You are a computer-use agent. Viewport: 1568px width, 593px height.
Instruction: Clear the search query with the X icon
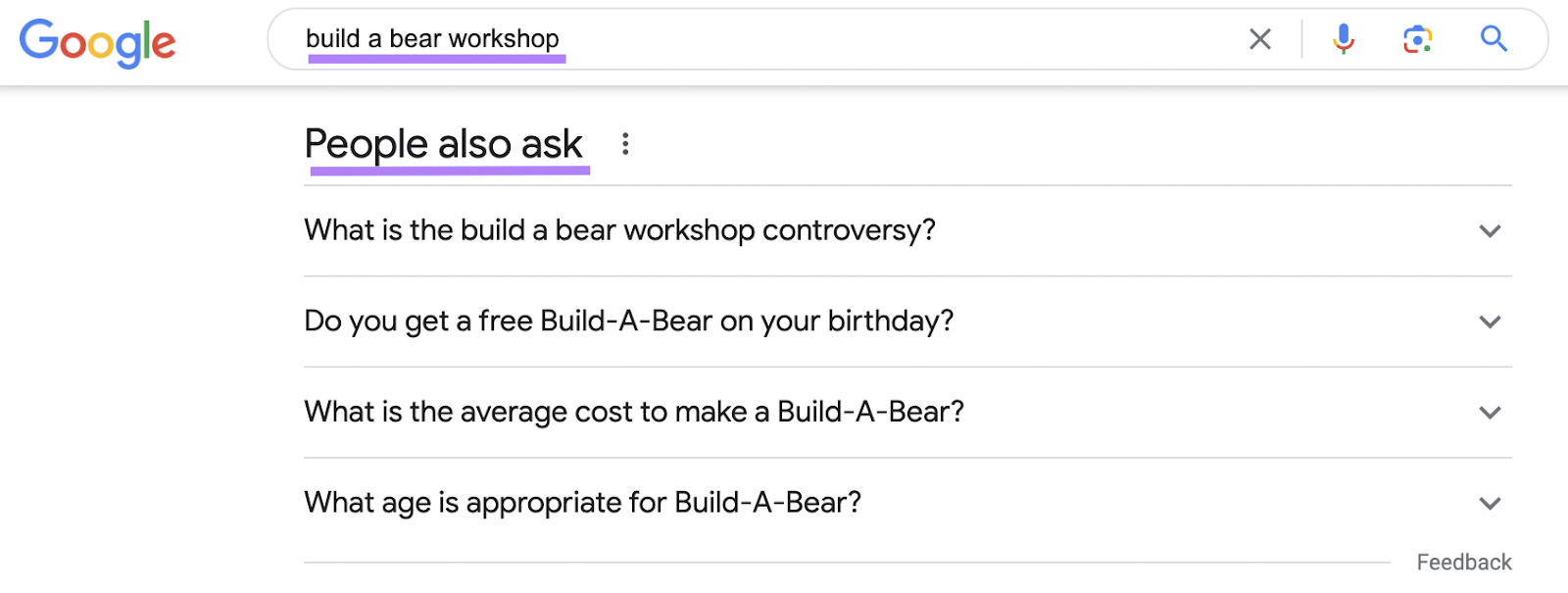pos(1260,39)
